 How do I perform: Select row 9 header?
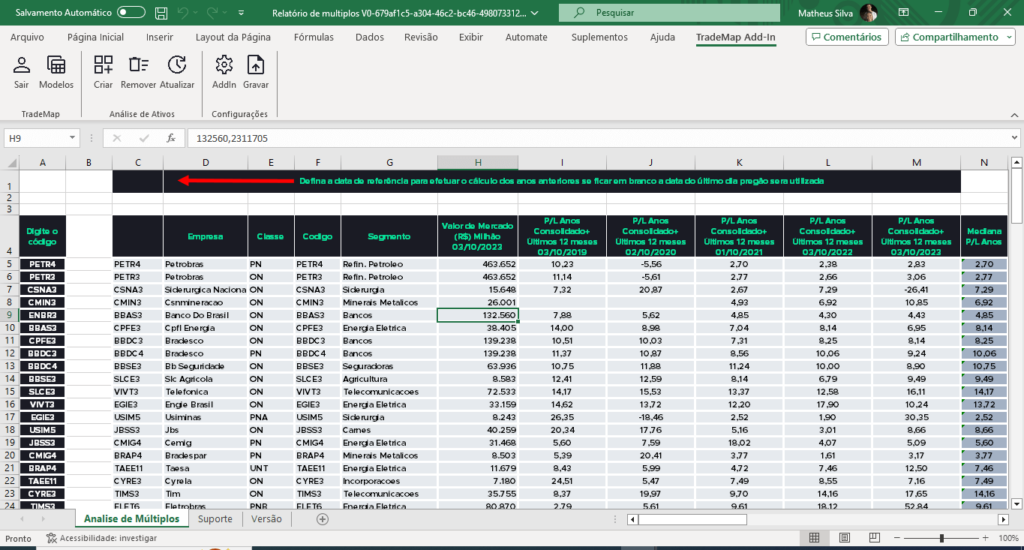10,315
